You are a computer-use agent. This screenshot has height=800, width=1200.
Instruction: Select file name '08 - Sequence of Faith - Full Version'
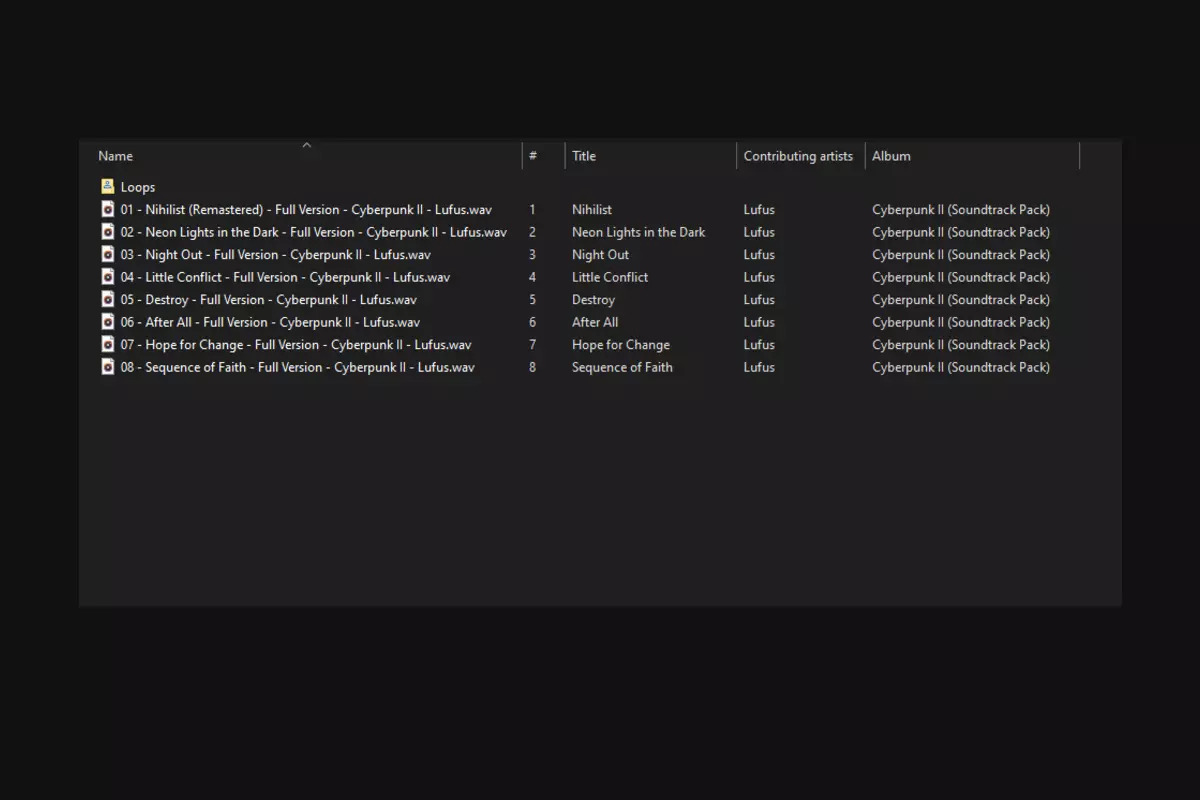[298, 367]
